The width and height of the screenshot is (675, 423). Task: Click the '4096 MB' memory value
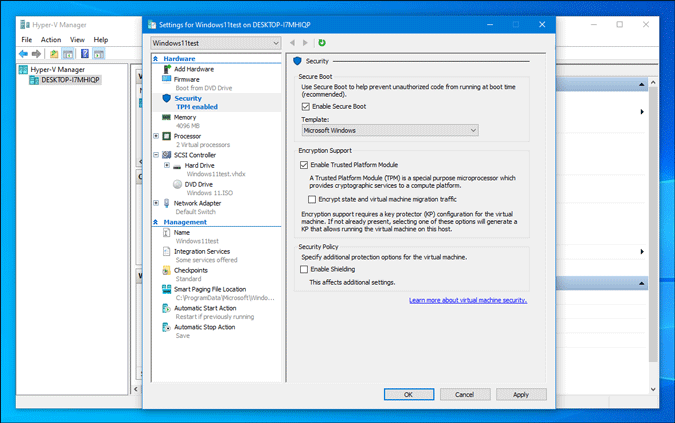(188, 126)
